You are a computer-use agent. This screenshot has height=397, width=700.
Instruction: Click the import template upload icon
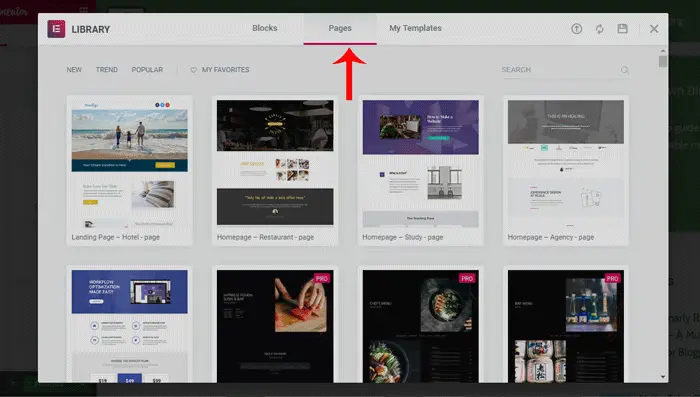pos(577,29)
